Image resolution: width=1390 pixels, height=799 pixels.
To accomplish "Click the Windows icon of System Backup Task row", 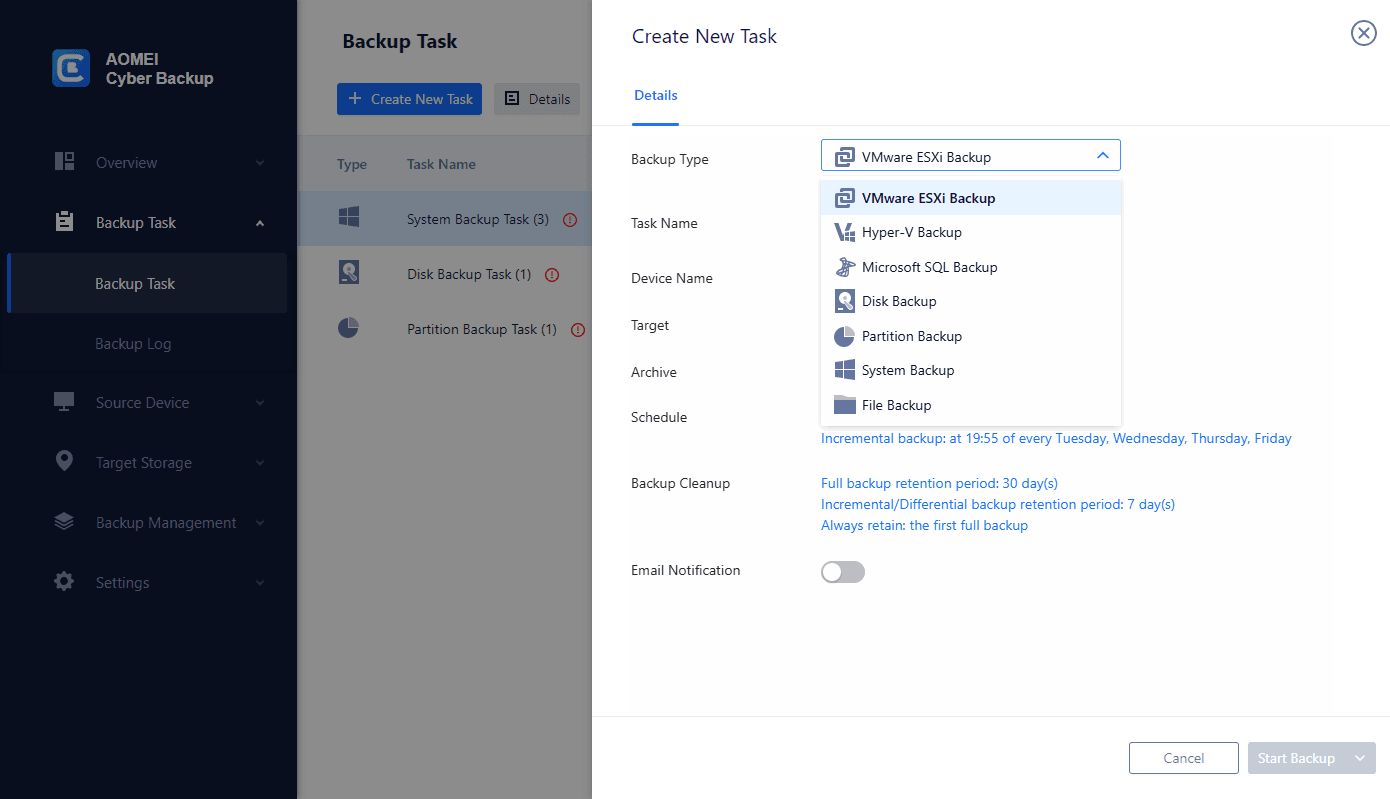I will (x=348, y=217).
